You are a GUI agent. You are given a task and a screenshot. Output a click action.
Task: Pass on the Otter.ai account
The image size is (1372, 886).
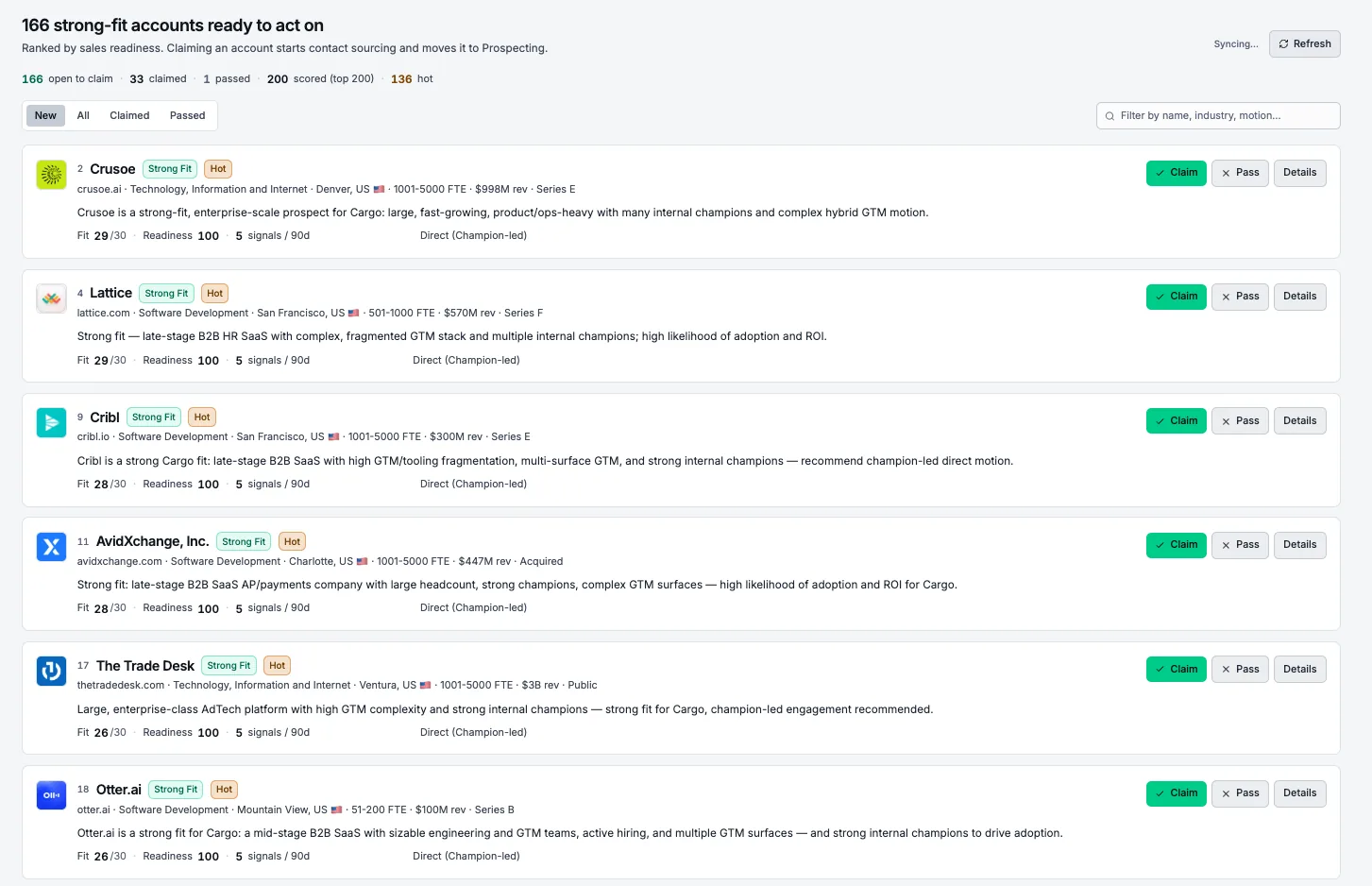click(1240, 793)
